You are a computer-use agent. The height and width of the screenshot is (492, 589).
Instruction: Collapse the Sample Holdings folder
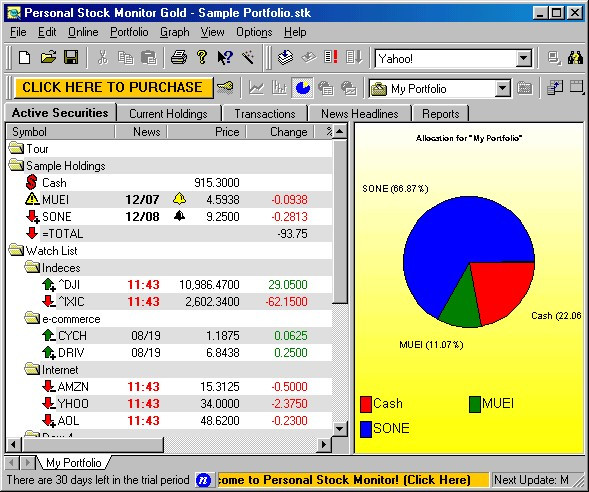[16, 165]
